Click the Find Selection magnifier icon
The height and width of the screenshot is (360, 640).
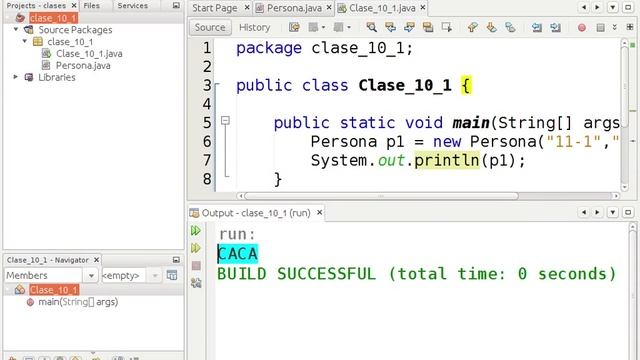pos(371,27)
